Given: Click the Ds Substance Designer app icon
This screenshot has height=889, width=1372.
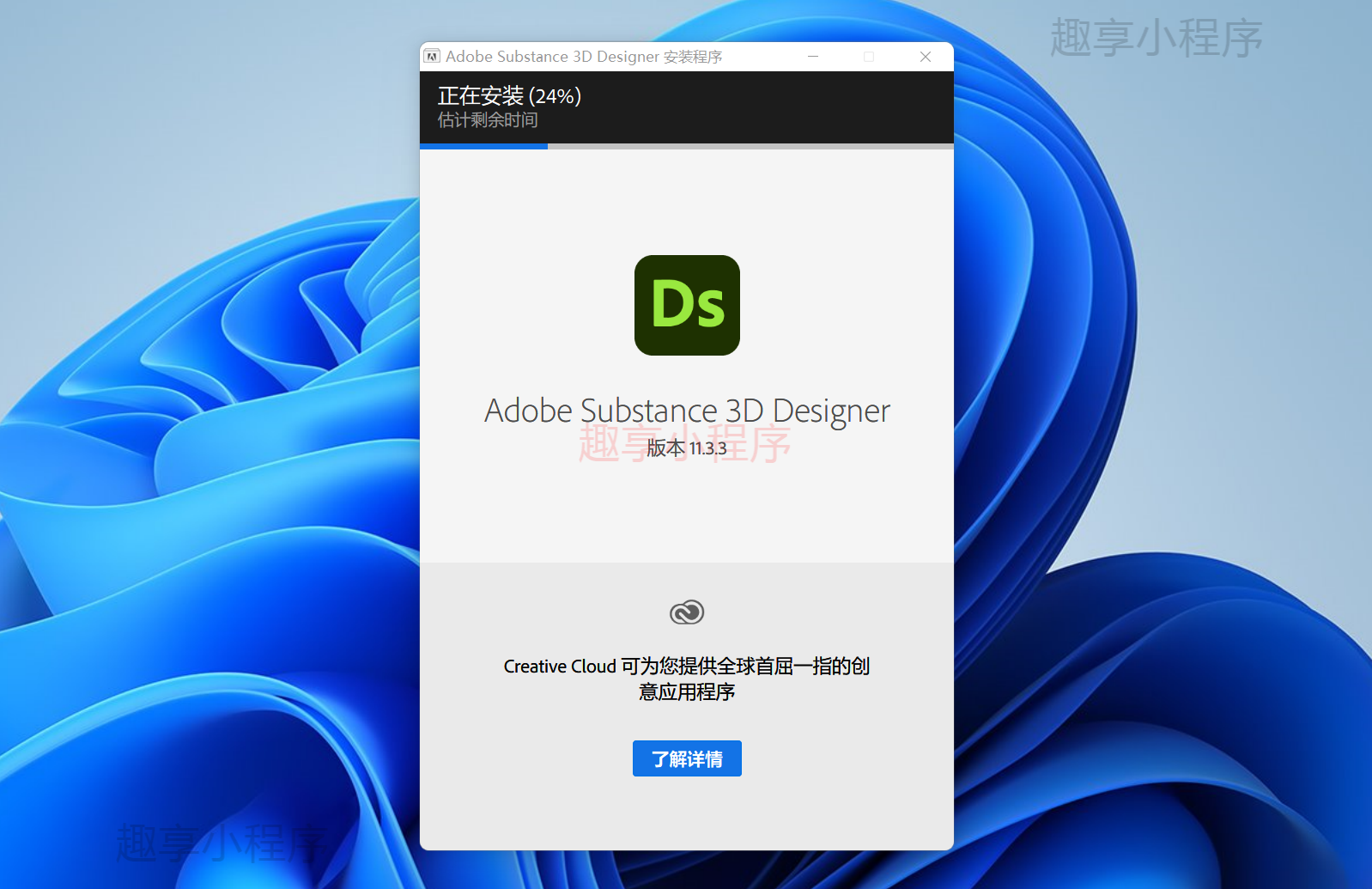Looking at the screenshot, I should tap(687, 305).
